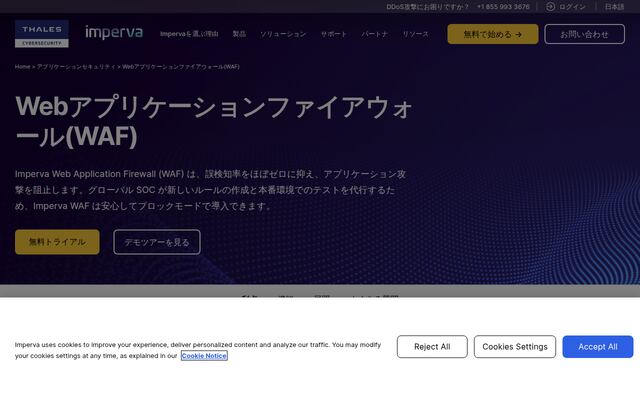Click the お問い合わせ button

pyautogui.click(x=584, y=34)
